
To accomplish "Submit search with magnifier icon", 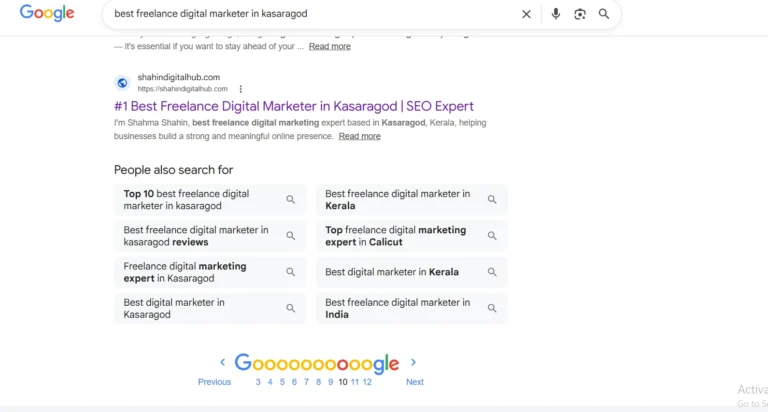I will coord(604,14).
